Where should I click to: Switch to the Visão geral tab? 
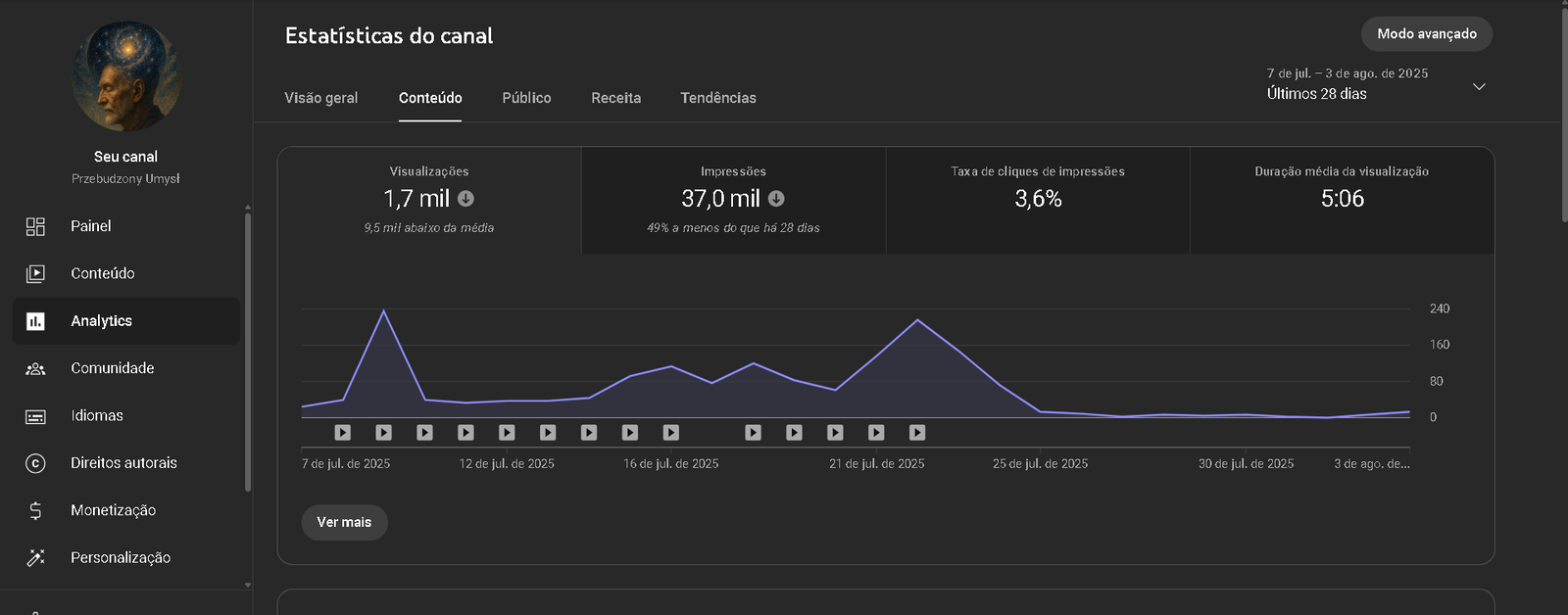321,98
